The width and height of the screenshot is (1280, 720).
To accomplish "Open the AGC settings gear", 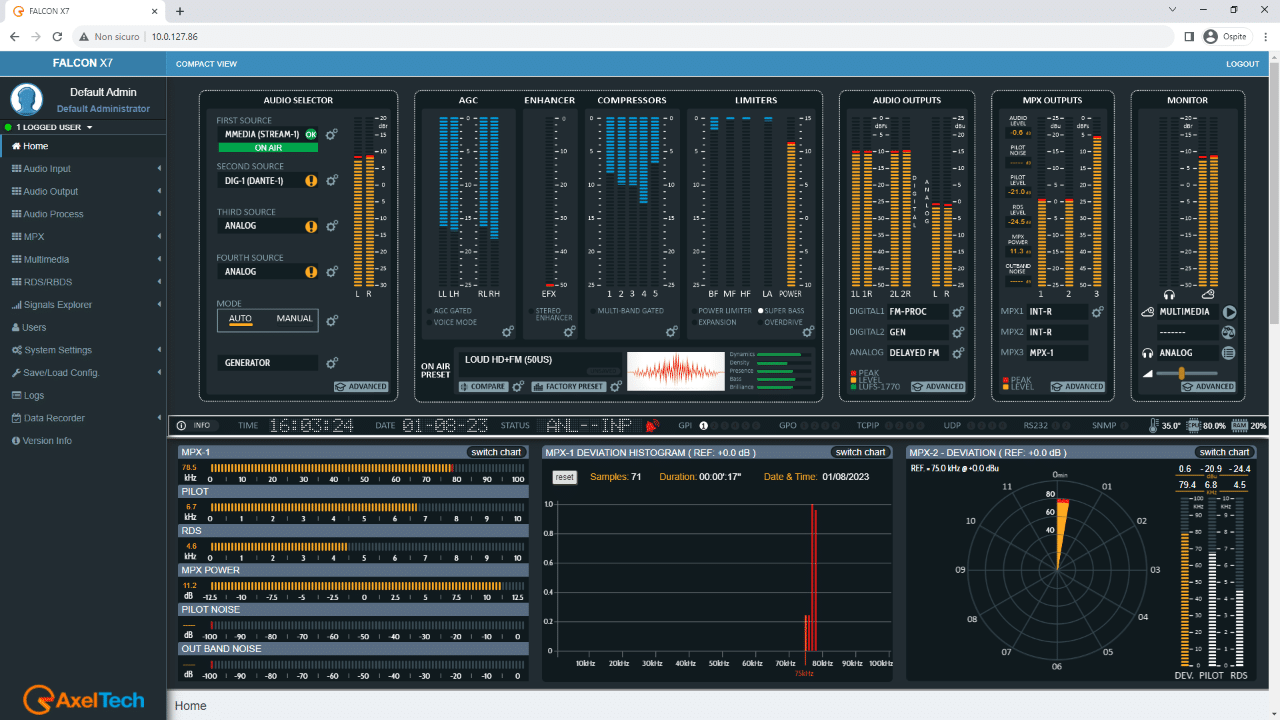I will pos(508,331).
